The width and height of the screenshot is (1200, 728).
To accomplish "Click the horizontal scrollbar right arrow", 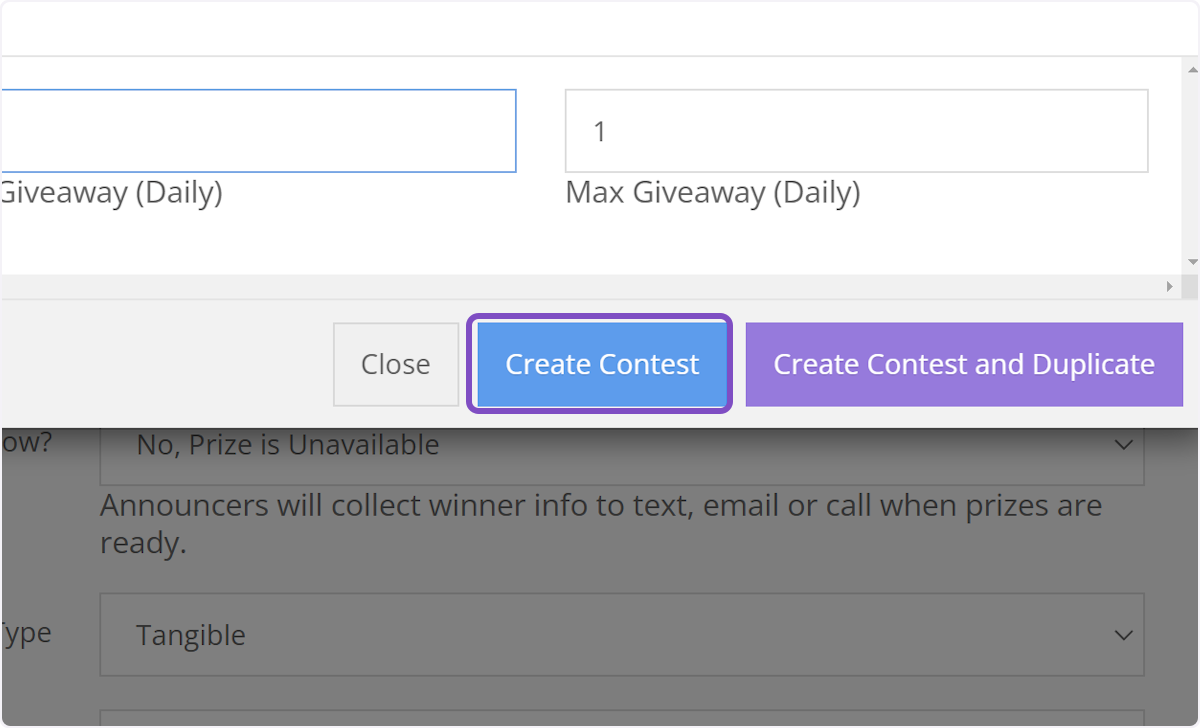I will pyautogui.click(x=1168, y=286).
